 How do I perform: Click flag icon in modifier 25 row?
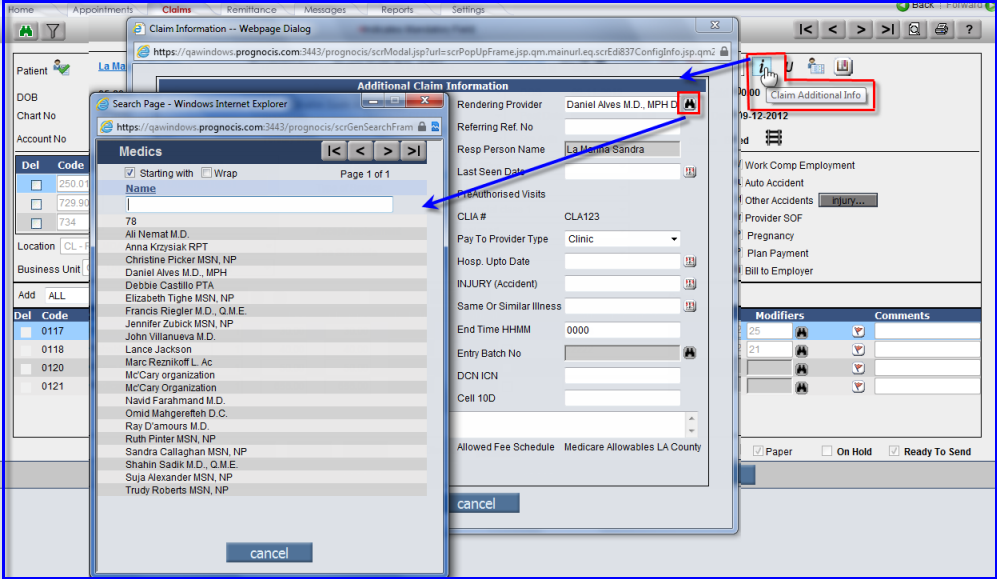858,331
